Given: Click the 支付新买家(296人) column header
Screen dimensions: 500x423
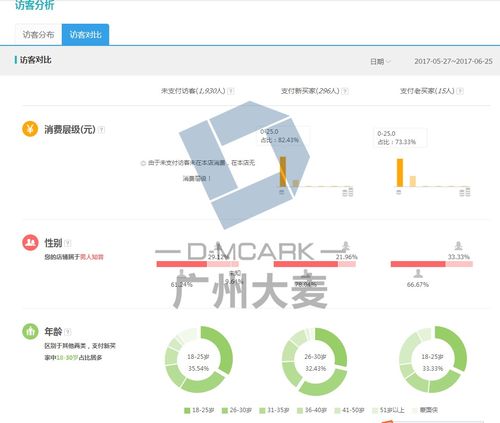Looking at the screenshot, I should (x=310, y=91).
